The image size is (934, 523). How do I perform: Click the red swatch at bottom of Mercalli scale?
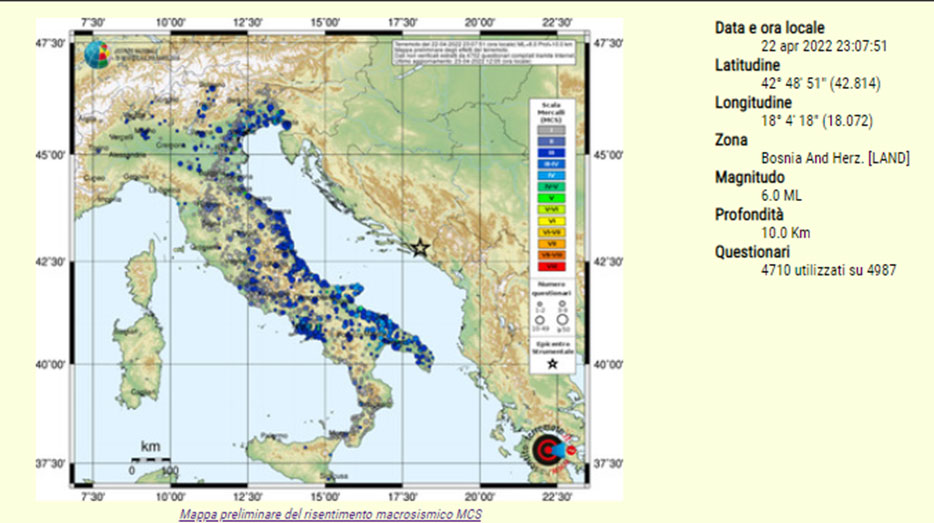coord(551,266)
